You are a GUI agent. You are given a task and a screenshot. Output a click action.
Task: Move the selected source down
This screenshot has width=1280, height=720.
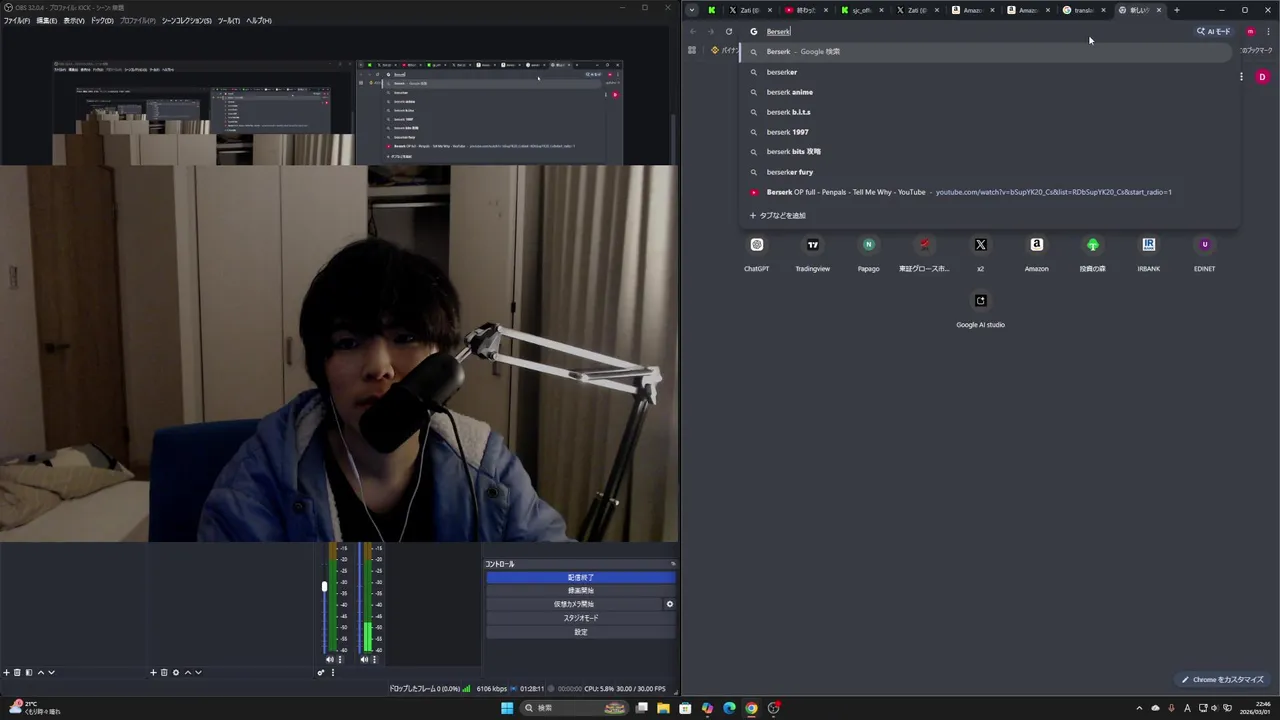point(198,672)
